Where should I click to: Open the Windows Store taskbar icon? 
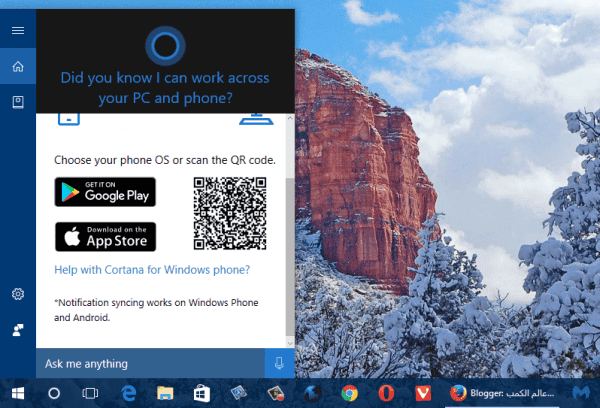coord(202,393)
